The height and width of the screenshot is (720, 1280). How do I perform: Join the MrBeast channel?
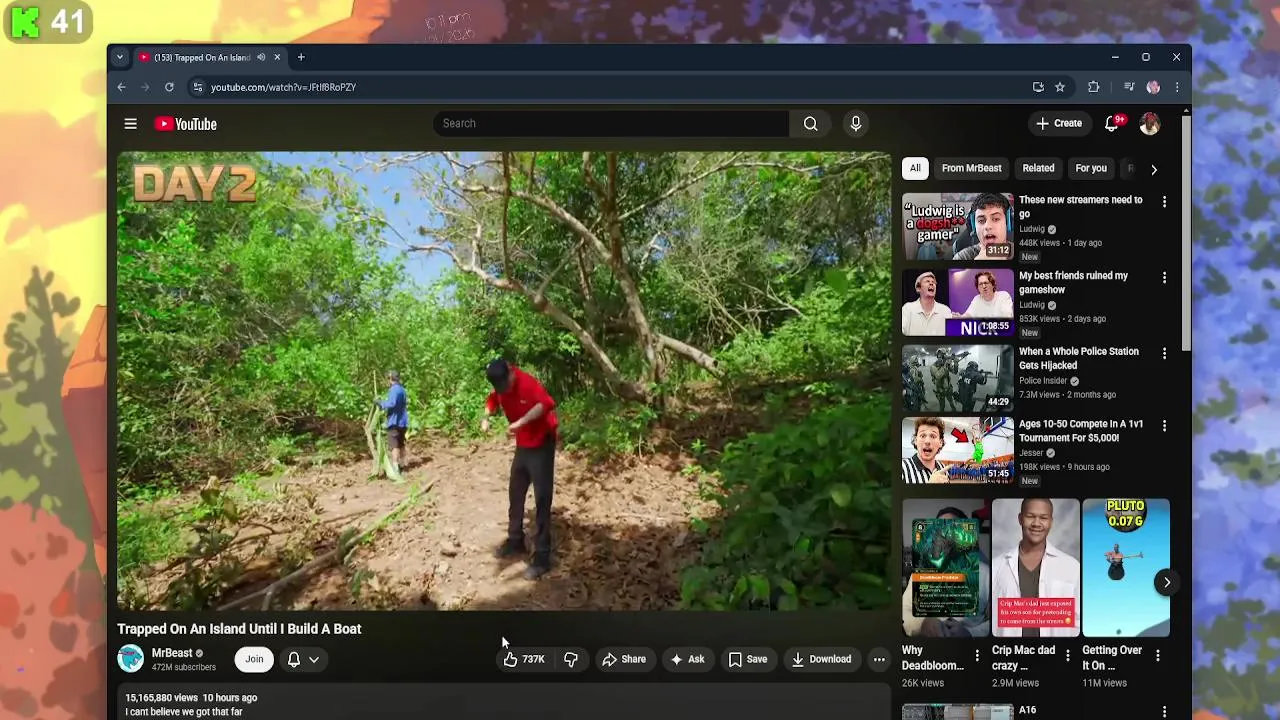point(254,659)
